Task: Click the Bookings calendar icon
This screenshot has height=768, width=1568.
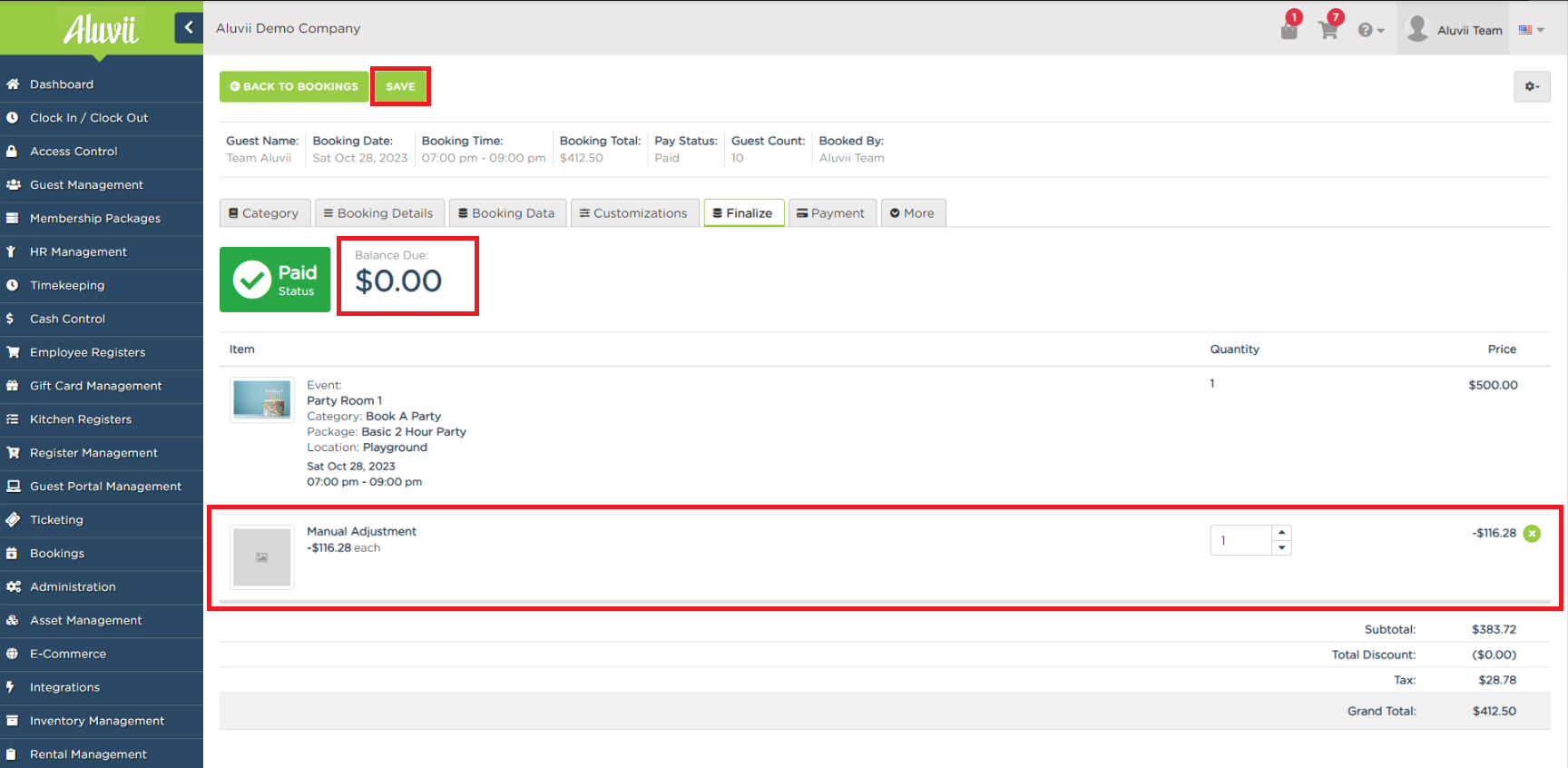Action: click(12, 554)
